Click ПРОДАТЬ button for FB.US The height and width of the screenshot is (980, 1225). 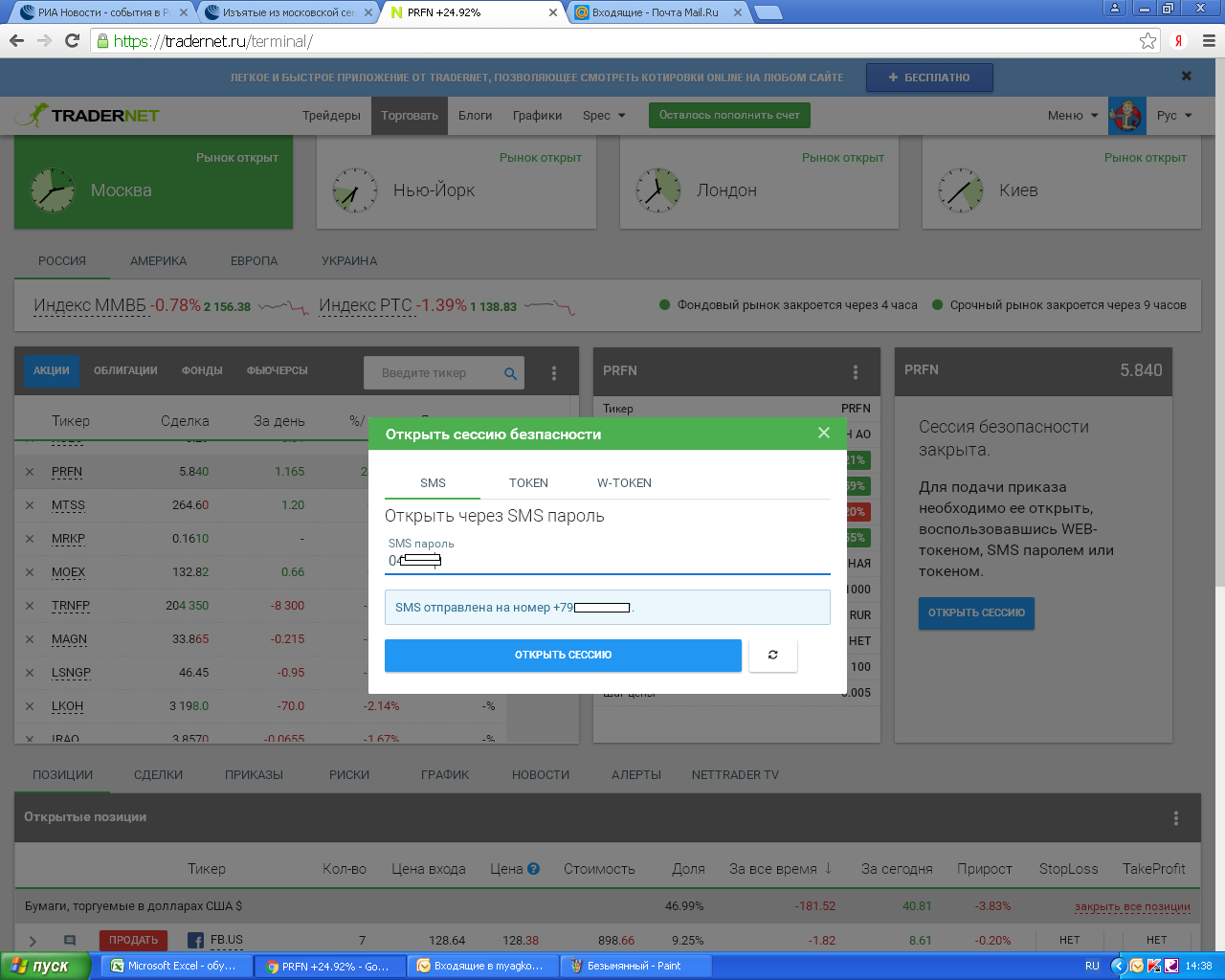133,941
